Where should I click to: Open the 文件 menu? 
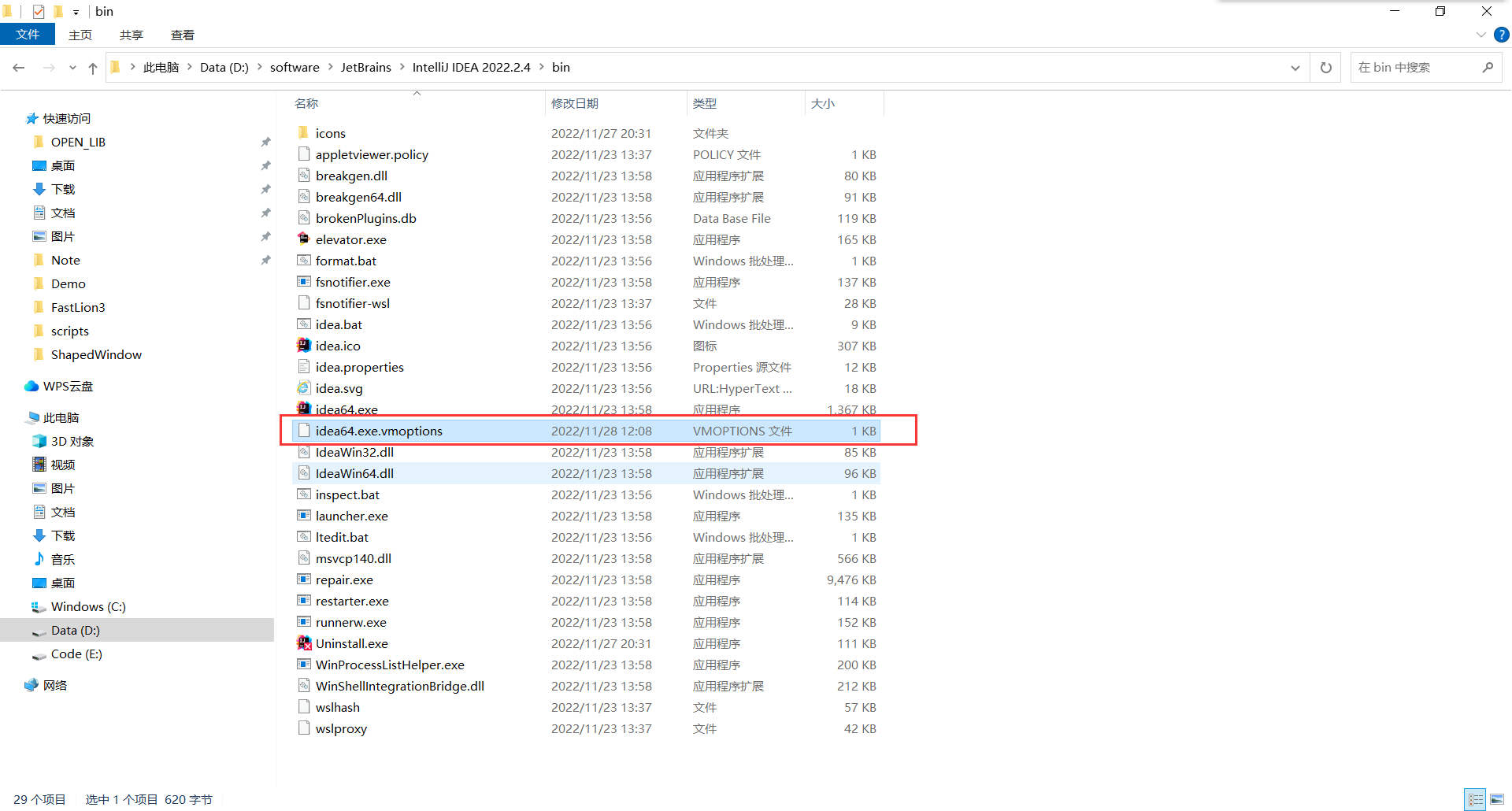(28, 35)
